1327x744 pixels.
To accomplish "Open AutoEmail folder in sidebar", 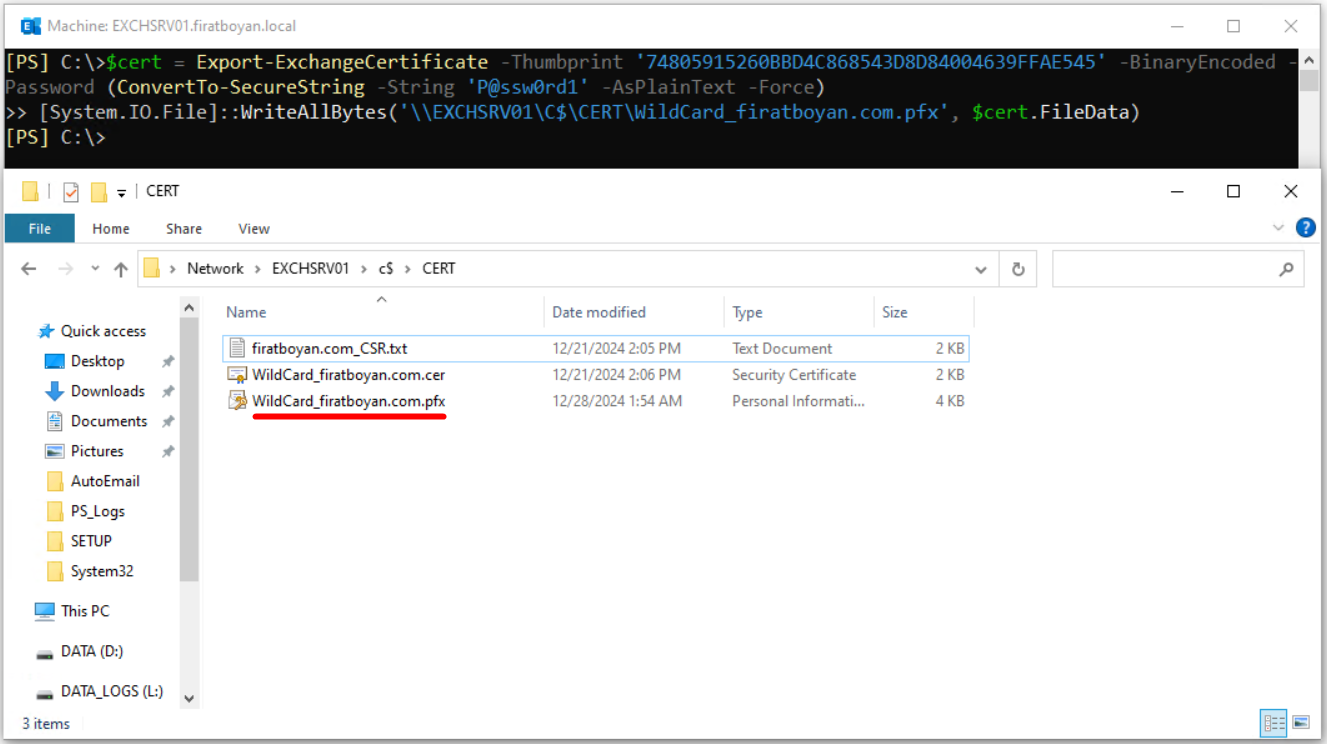I will [x=105, y=481].
